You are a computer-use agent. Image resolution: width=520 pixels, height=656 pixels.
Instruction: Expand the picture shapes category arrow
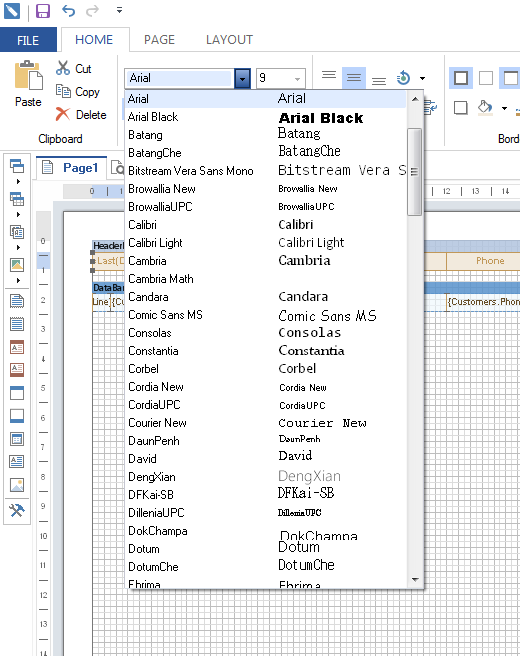coord(18,280)
